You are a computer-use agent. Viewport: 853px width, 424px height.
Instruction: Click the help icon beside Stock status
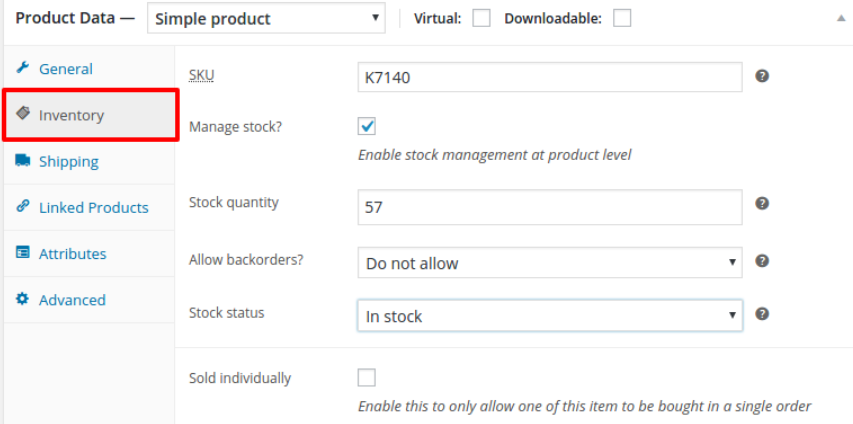click(x=762, y=314)
